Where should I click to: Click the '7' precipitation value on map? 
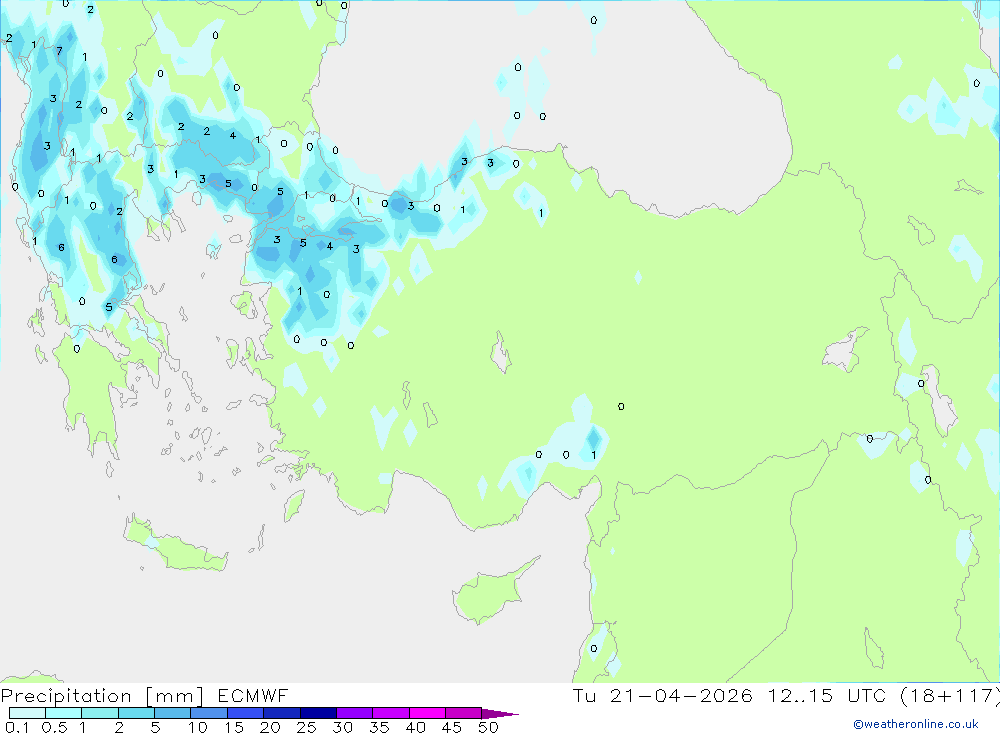[x=59, y=51]
